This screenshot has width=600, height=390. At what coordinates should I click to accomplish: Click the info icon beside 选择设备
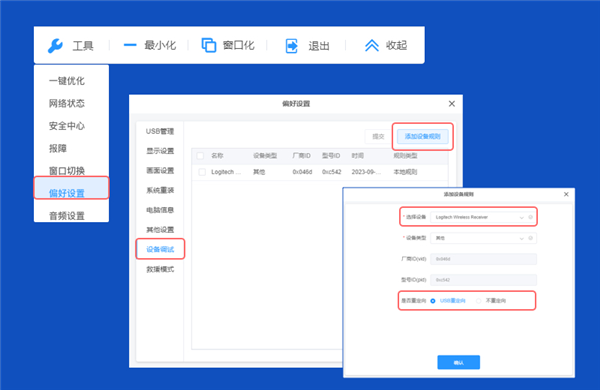531,217
